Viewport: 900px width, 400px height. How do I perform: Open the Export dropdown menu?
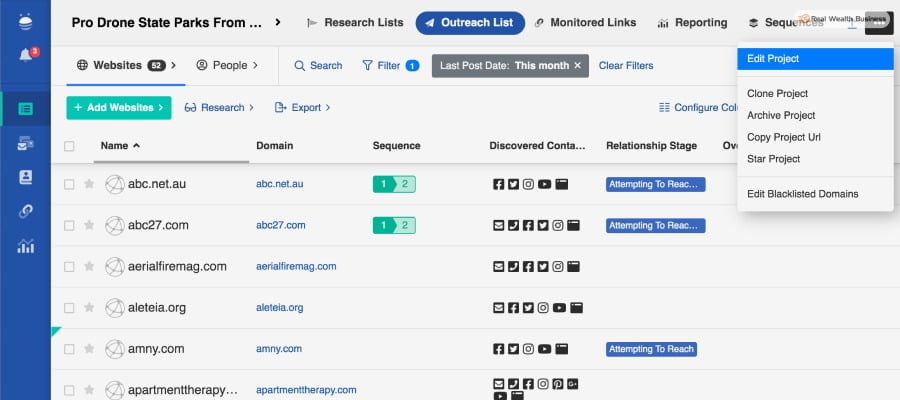302,107
